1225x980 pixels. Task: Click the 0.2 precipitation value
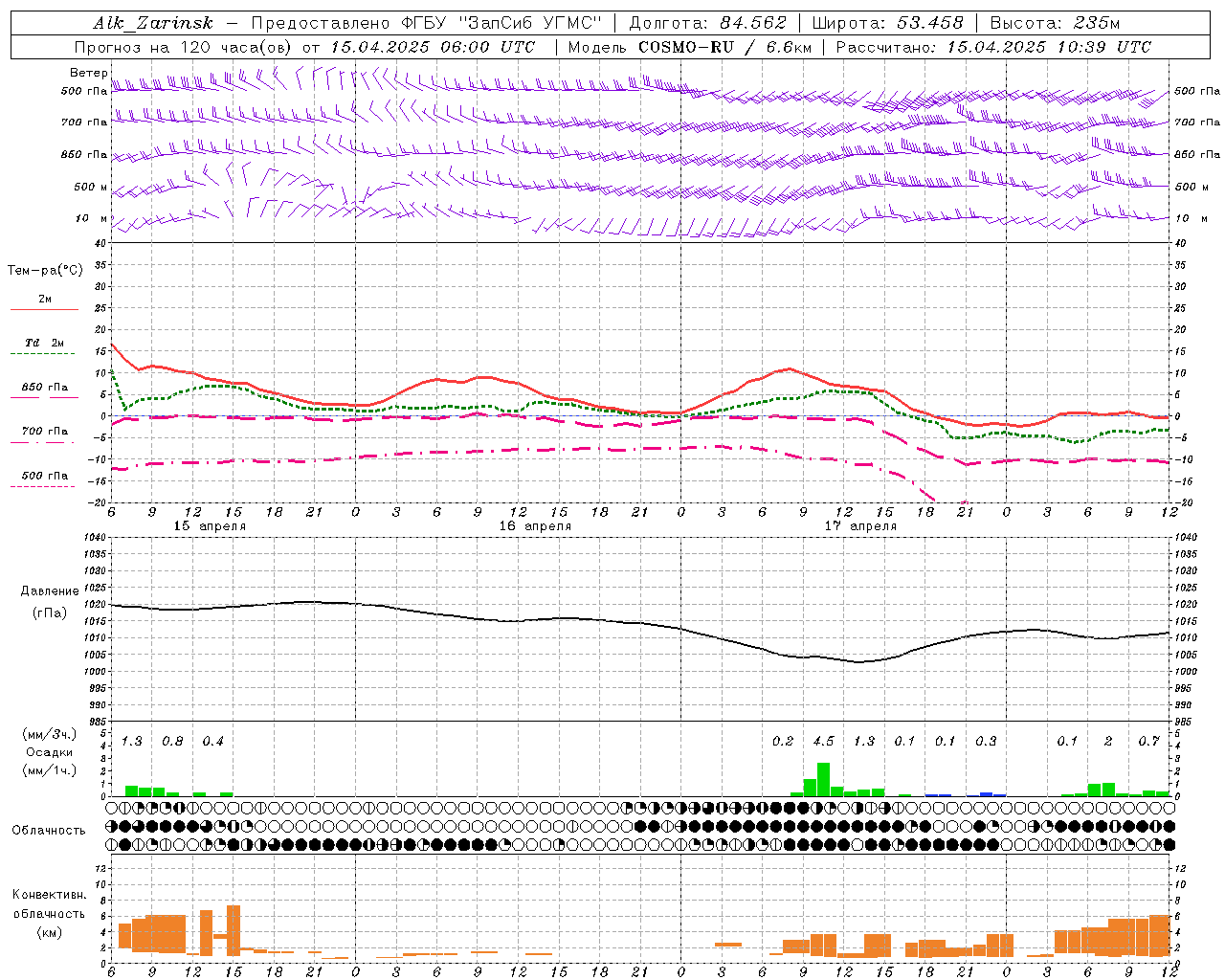pos(783,741)
